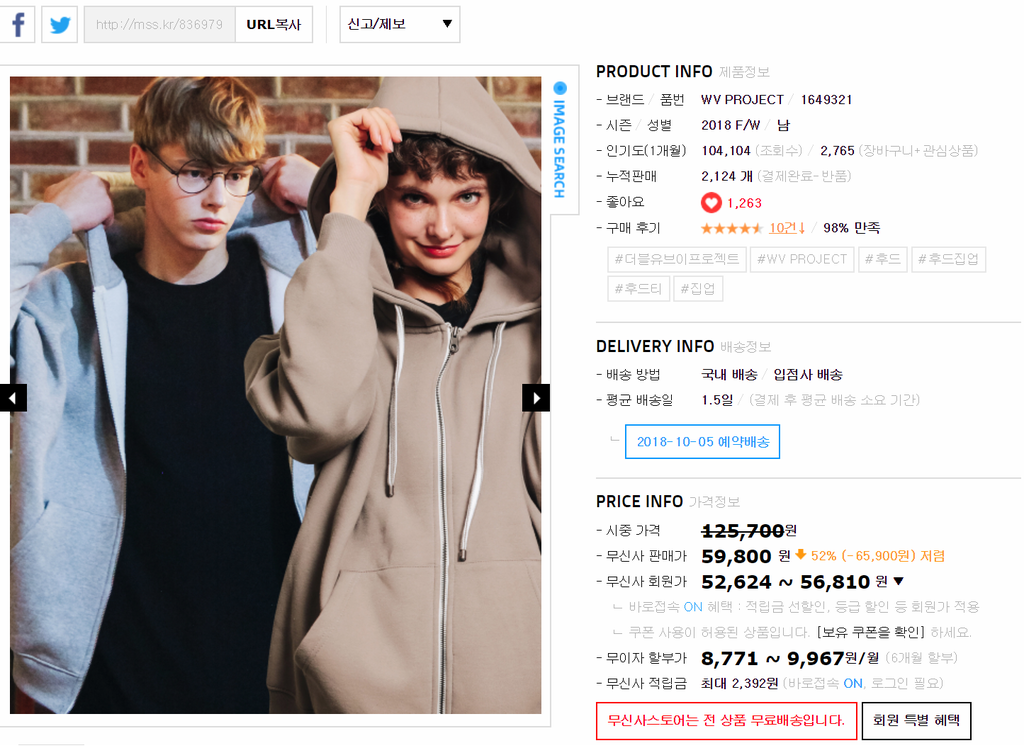Click the 2,765 cart and wishlist count
Viewport: 1024px width, 748px height.
coord(837,151)
